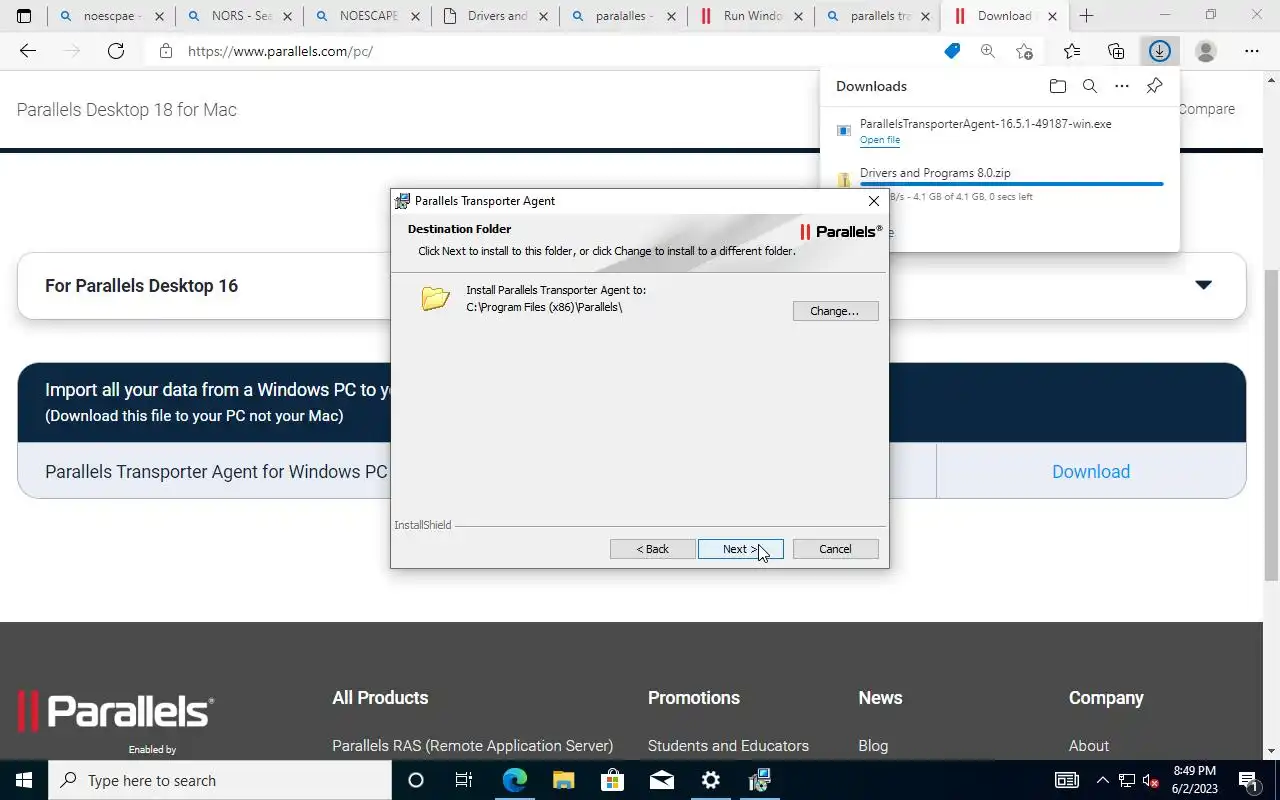Switch to the noescpae search tab
1280x800 pixels.
(111, 16)
